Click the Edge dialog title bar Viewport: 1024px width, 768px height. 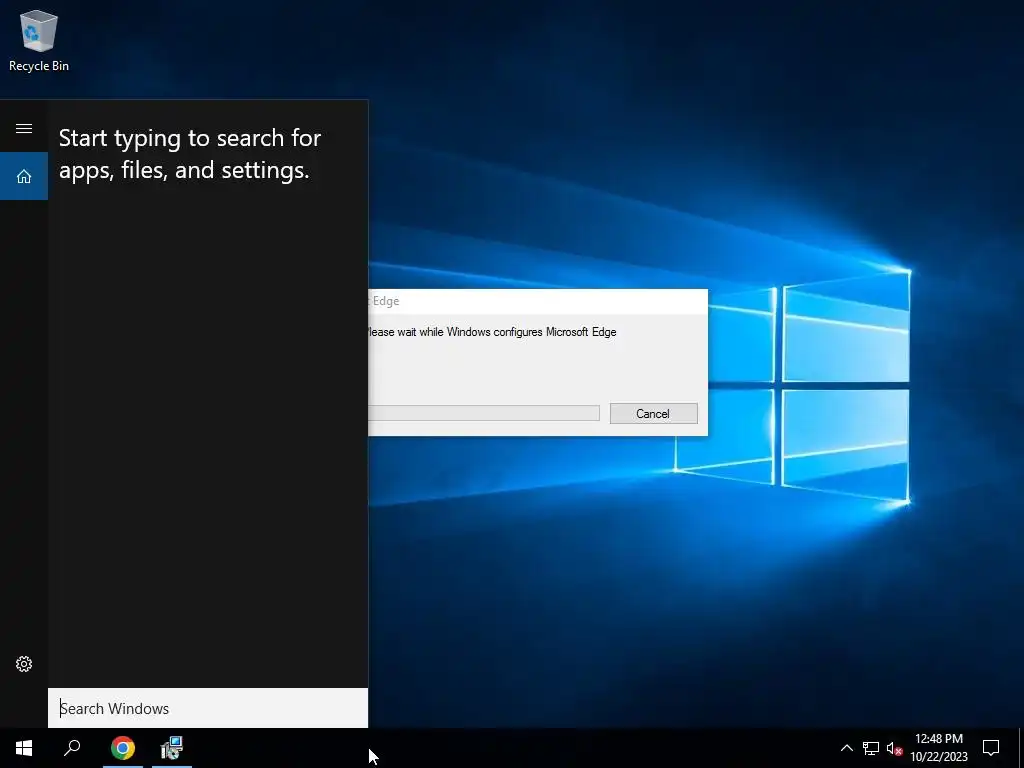(537, 301)
